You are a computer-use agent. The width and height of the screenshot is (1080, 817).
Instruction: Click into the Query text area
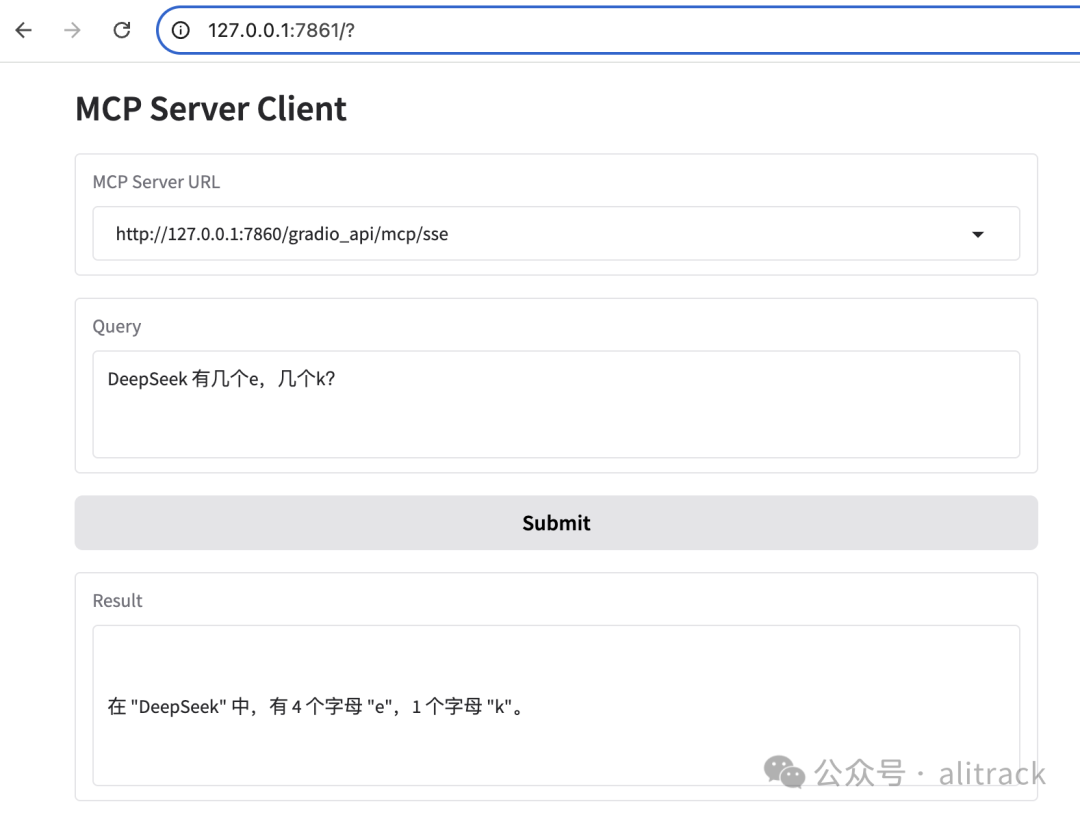point(556,404)
